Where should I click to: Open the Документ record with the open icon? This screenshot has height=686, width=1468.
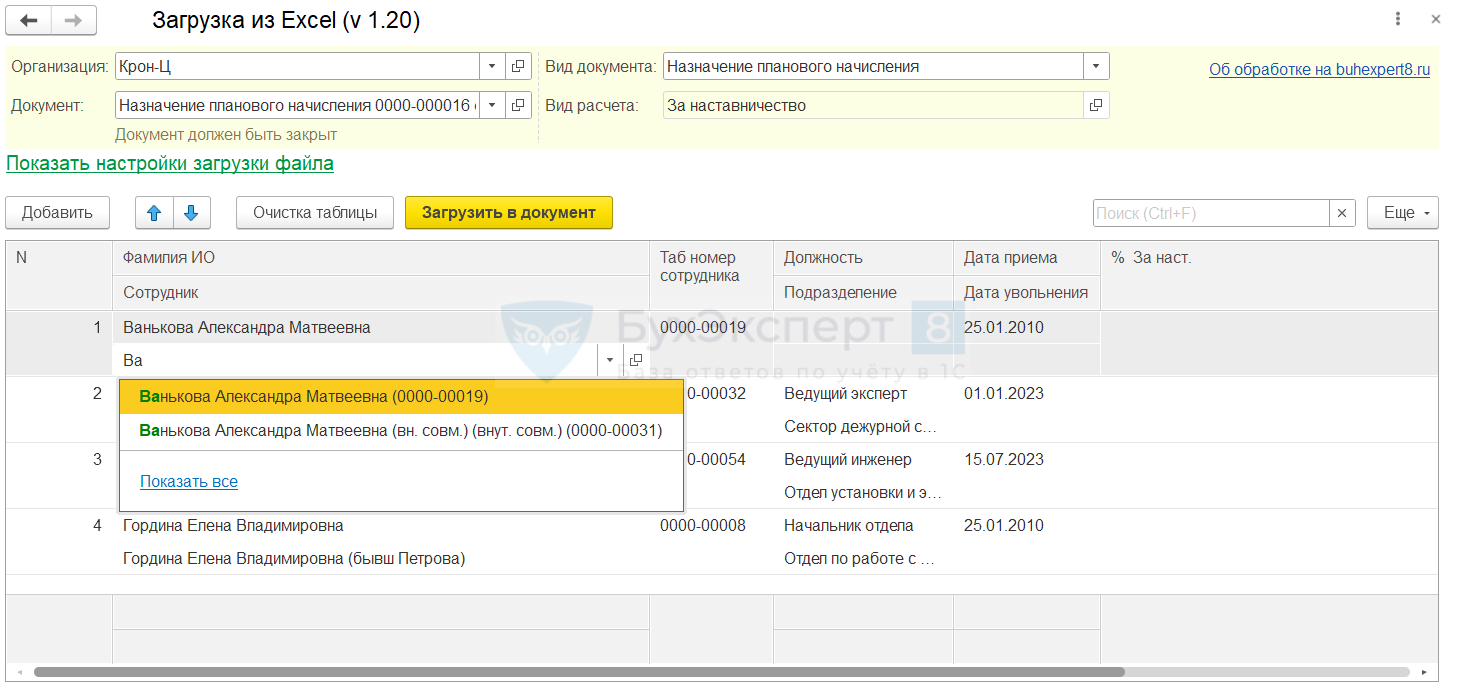[x=518, y=105]
